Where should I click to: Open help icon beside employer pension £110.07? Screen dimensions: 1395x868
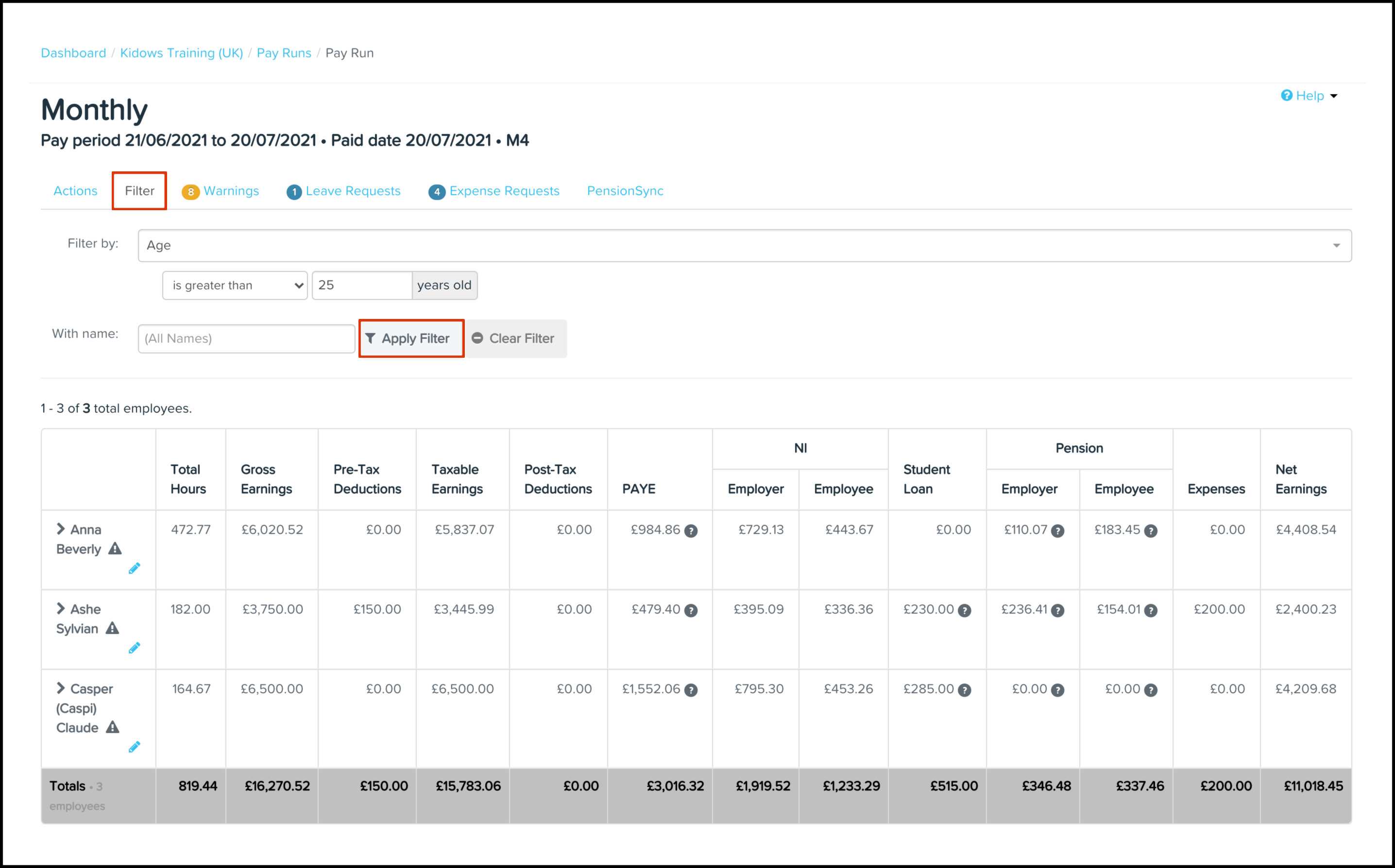point(1058,531)
